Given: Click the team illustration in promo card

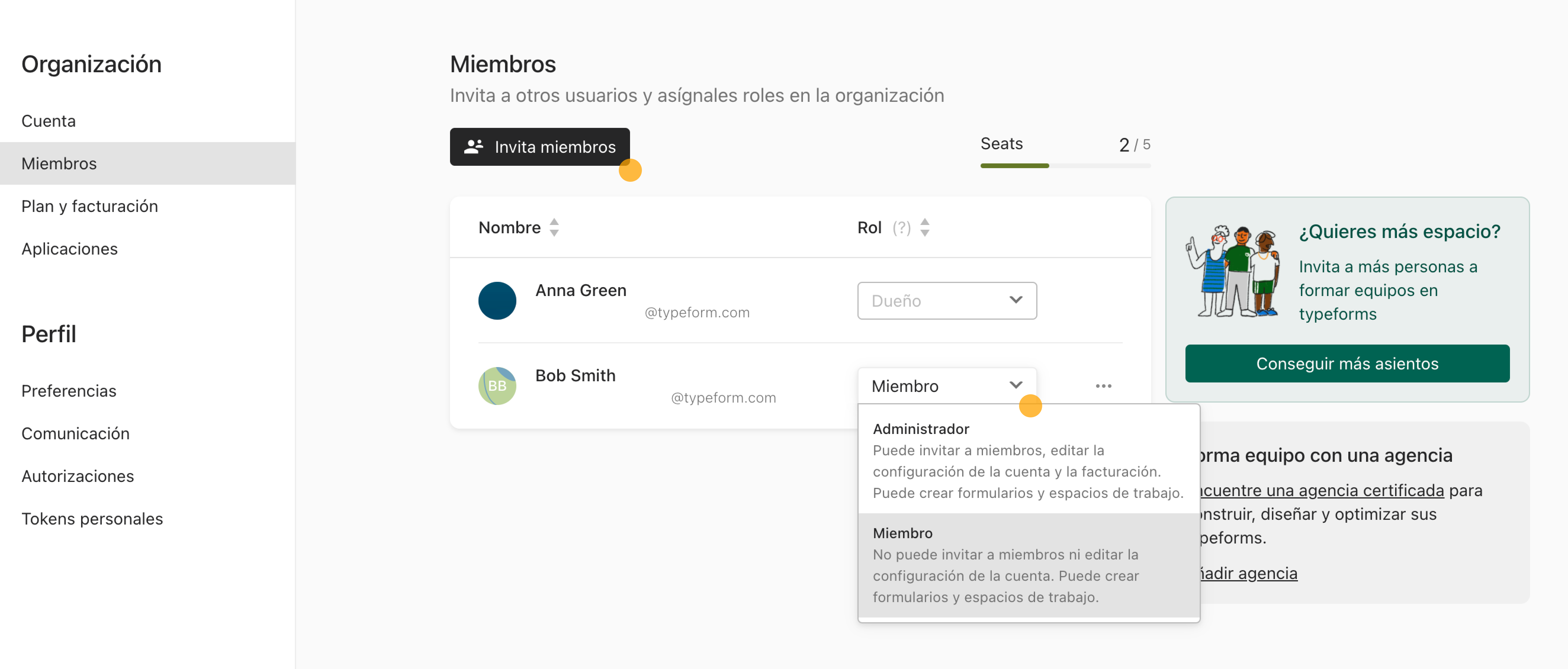Looking at the screenshot, I should [x=1233, y=271].
